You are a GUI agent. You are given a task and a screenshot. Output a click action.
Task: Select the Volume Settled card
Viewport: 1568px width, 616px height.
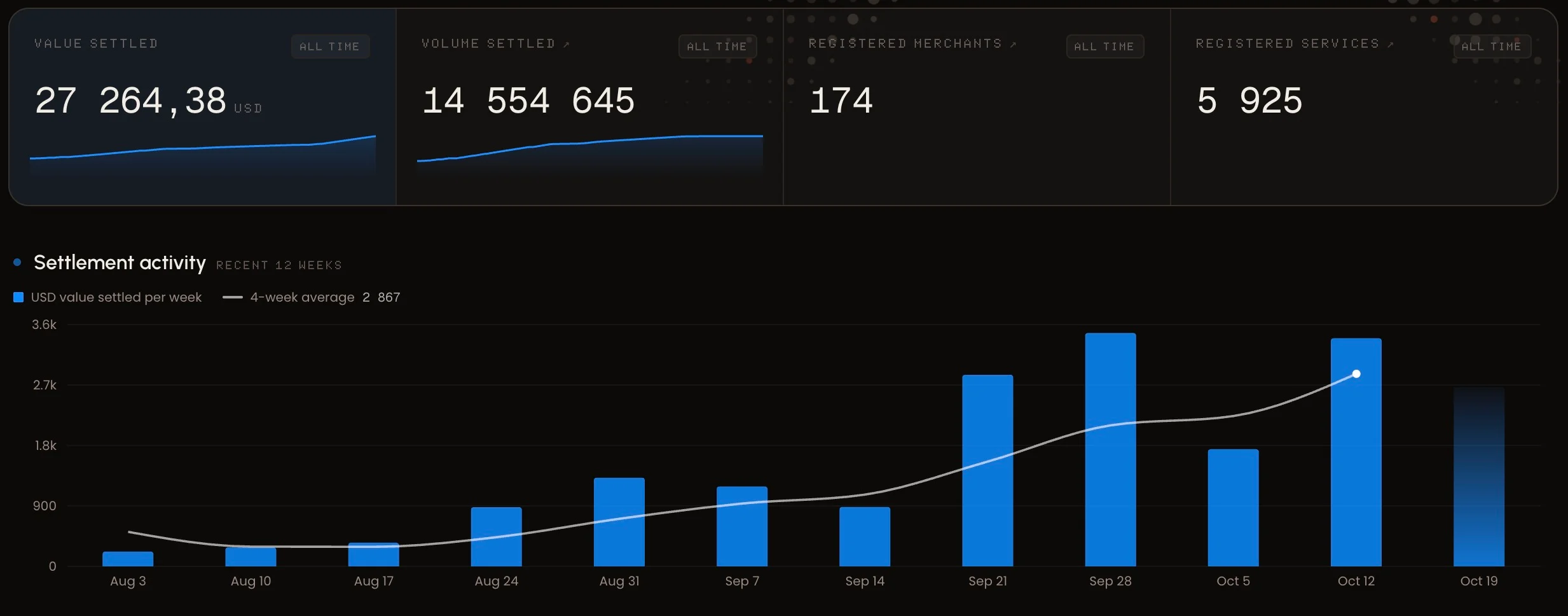(x=590, y=107)
